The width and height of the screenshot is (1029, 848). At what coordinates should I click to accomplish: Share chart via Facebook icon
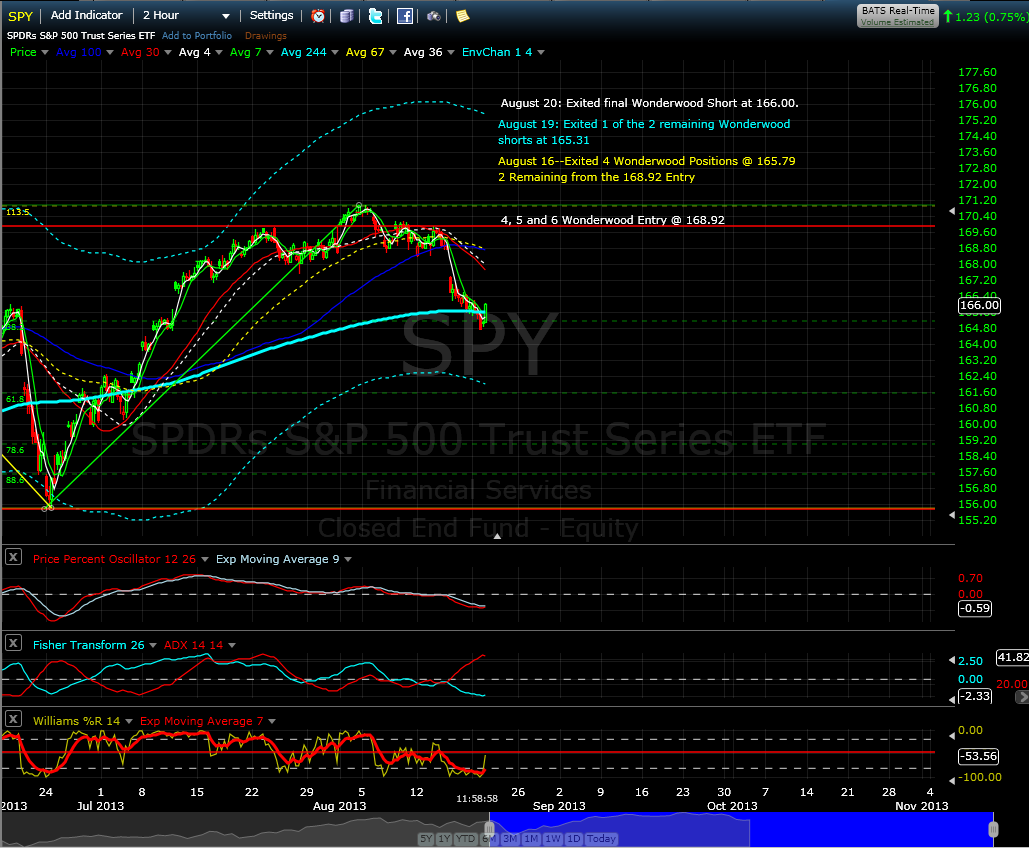[405, 16]
